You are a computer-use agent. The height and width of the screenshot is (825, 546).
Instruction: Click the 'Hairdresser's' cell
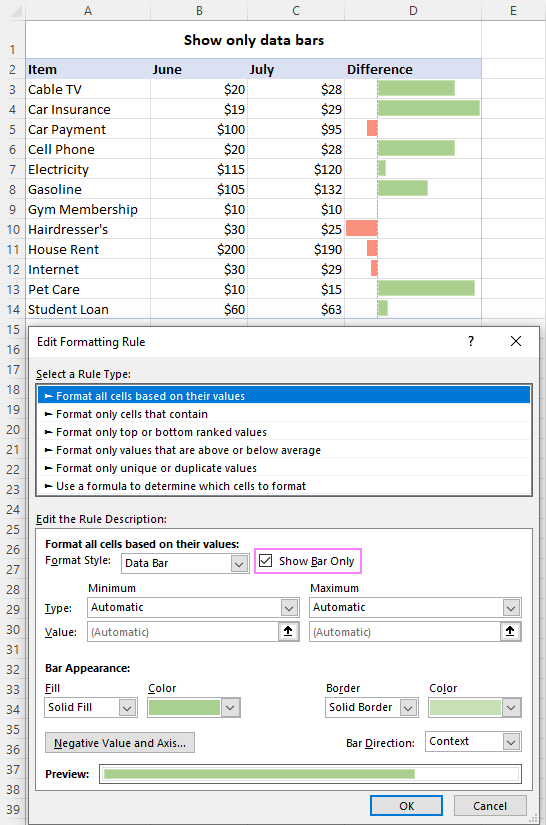click(x=88, y=229)
